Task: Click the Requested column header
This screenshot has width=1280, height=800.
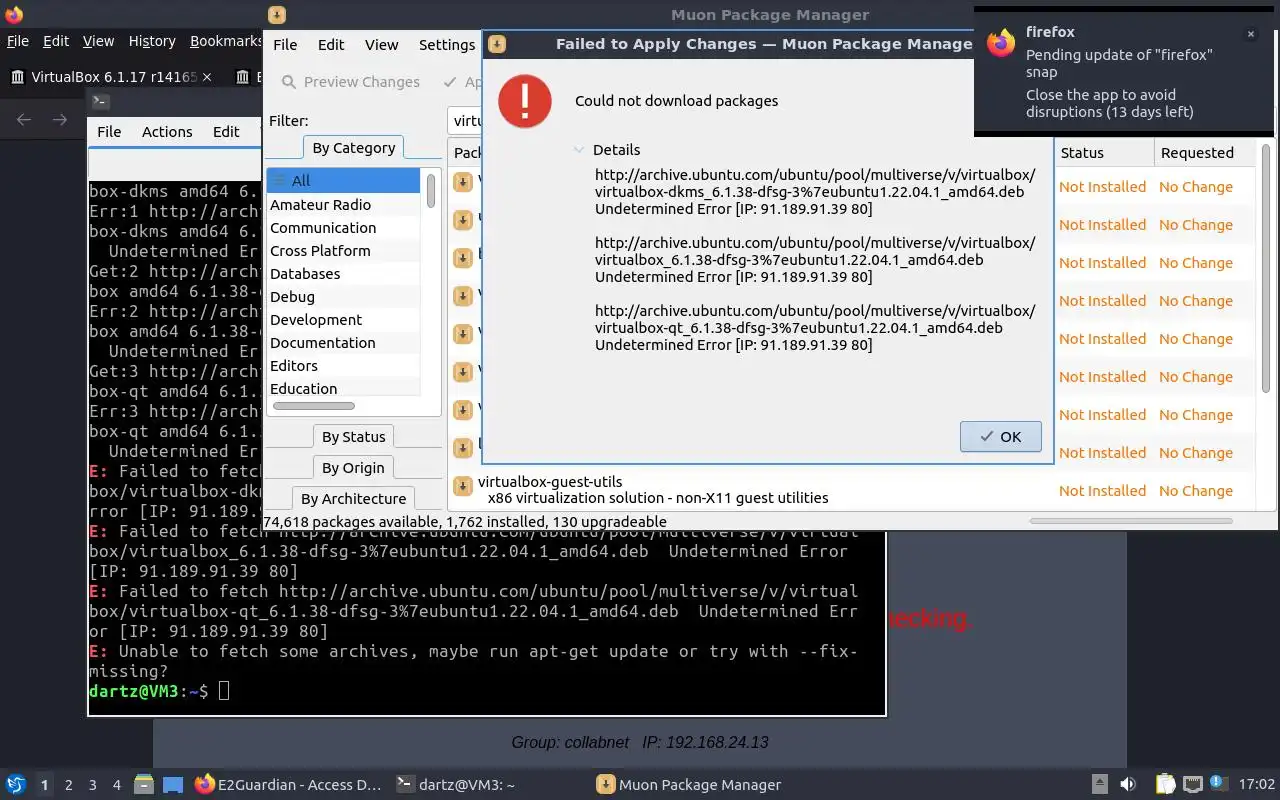Action: point(1204,153)
